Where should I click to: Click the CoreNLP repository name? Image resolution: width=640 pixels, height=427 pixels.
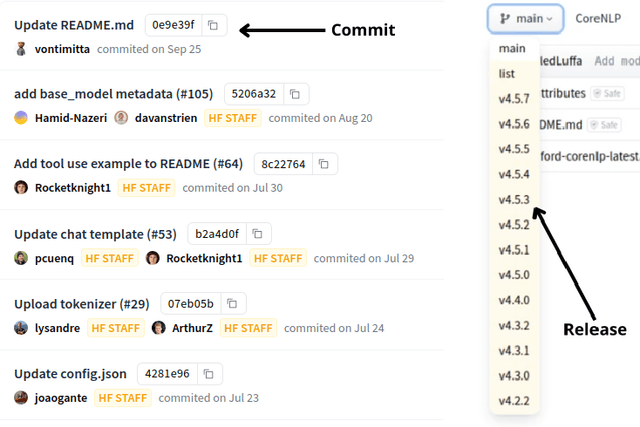tap(599, 17)
